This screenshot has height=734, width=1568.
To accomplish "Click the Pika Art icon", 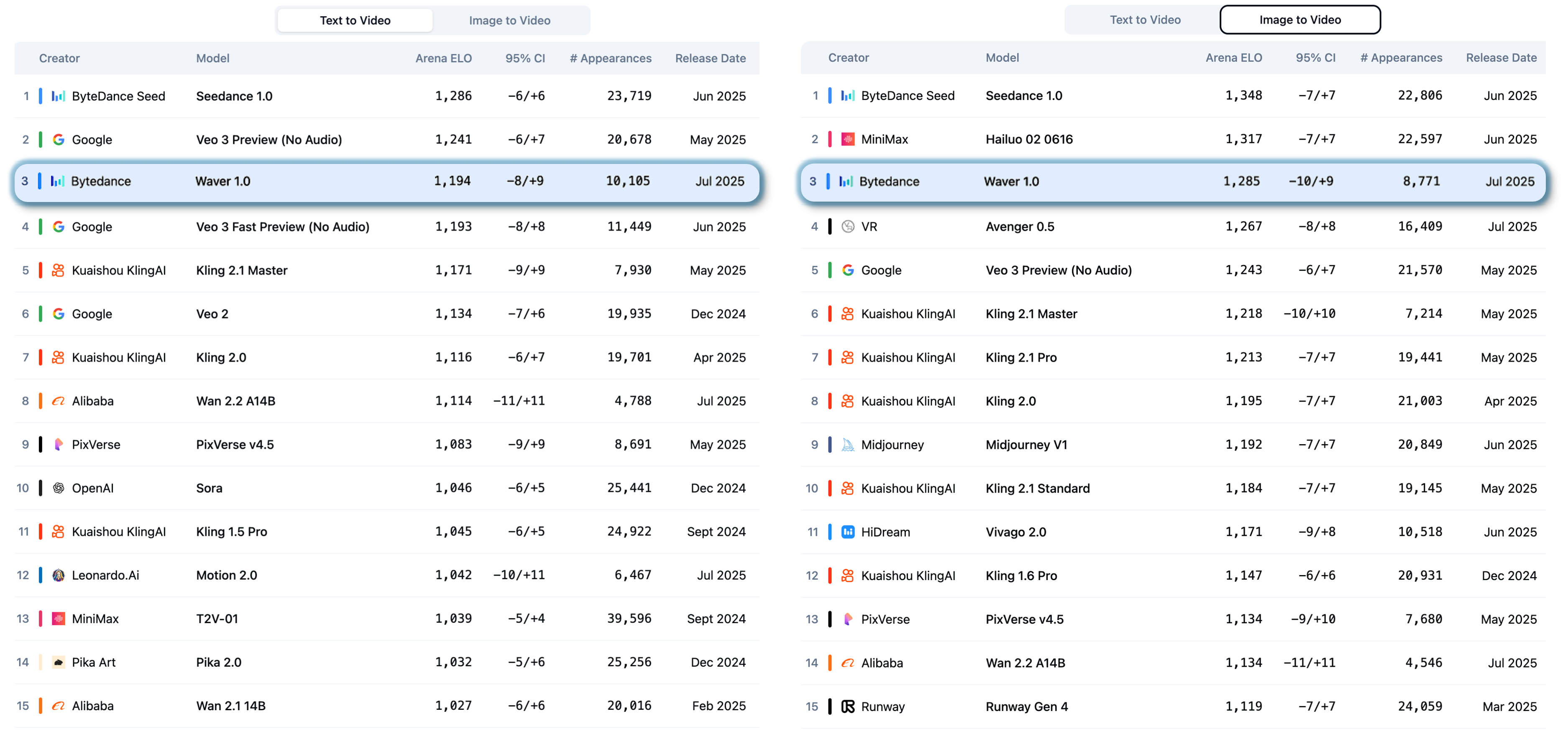I will (x=59, y=662).
